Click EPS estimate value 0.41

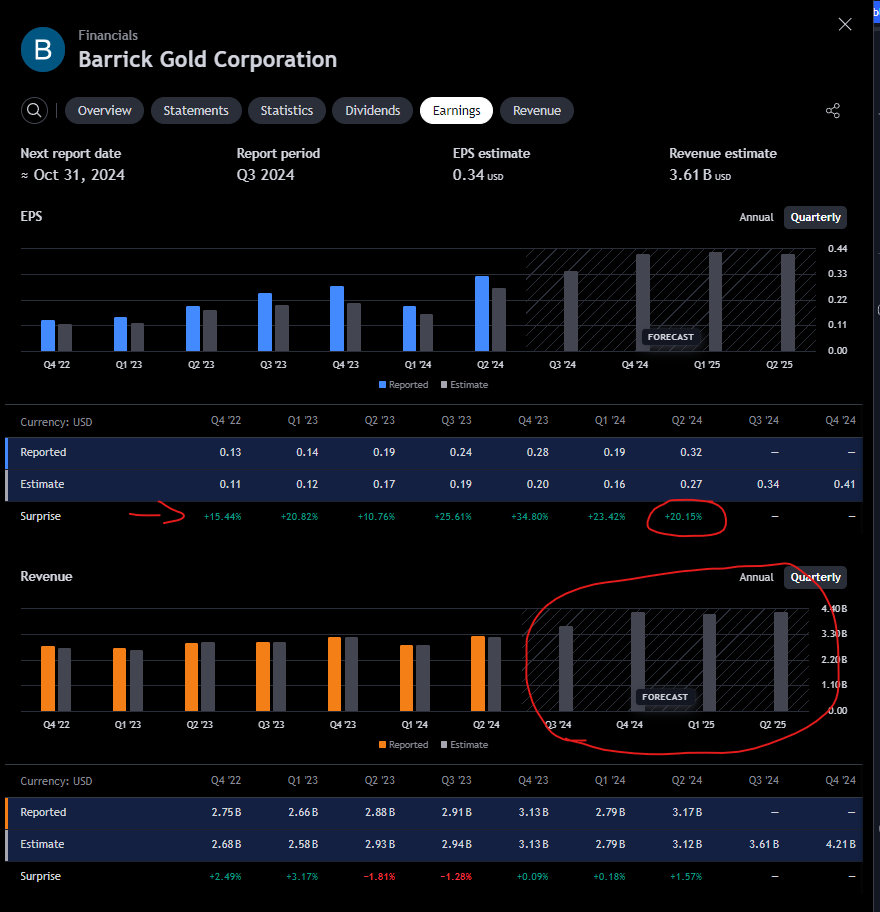pyautogui.click(x=844, y=484)
